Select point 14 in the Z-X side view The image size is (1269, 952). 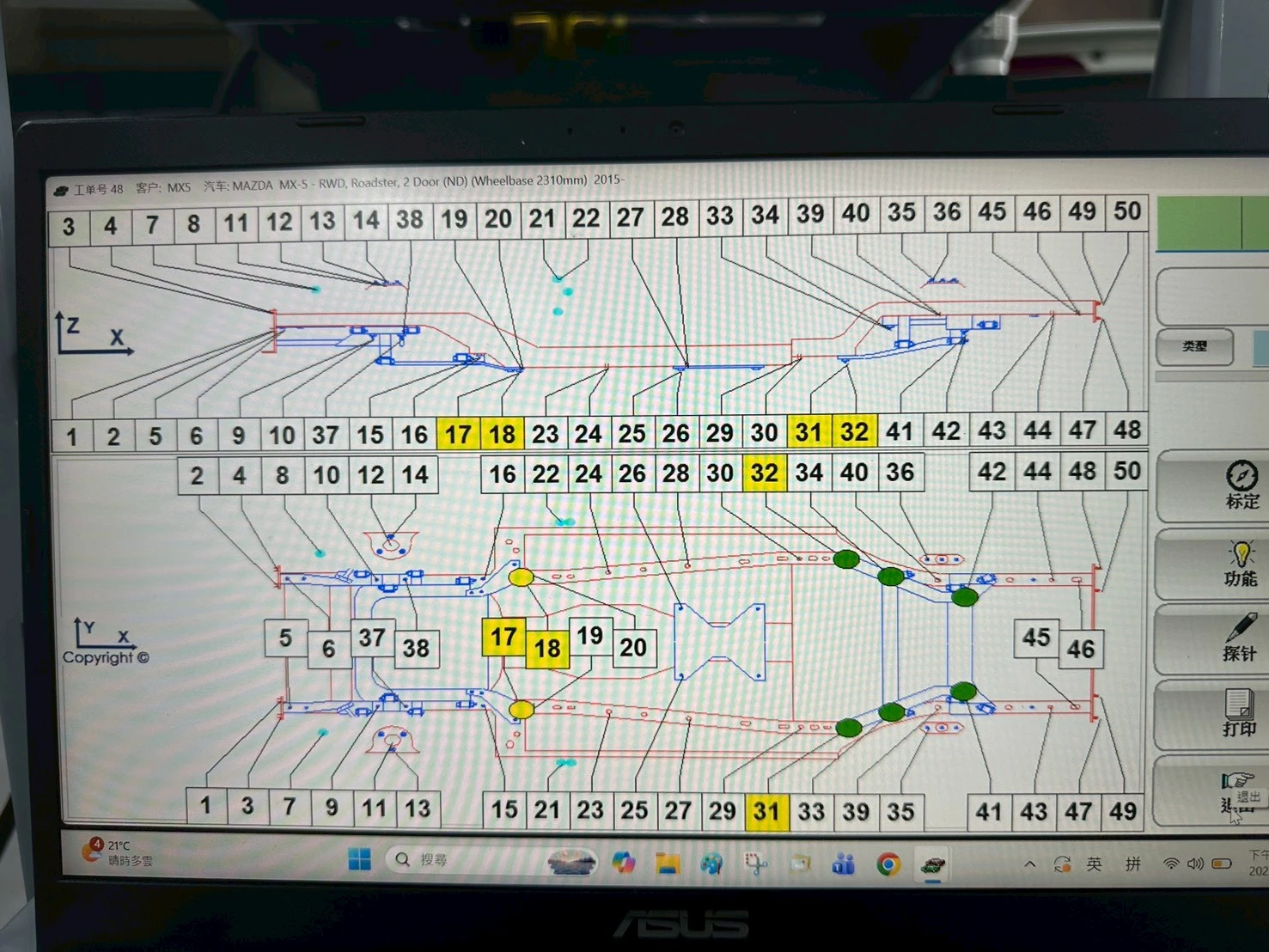[x=367, y=221]
